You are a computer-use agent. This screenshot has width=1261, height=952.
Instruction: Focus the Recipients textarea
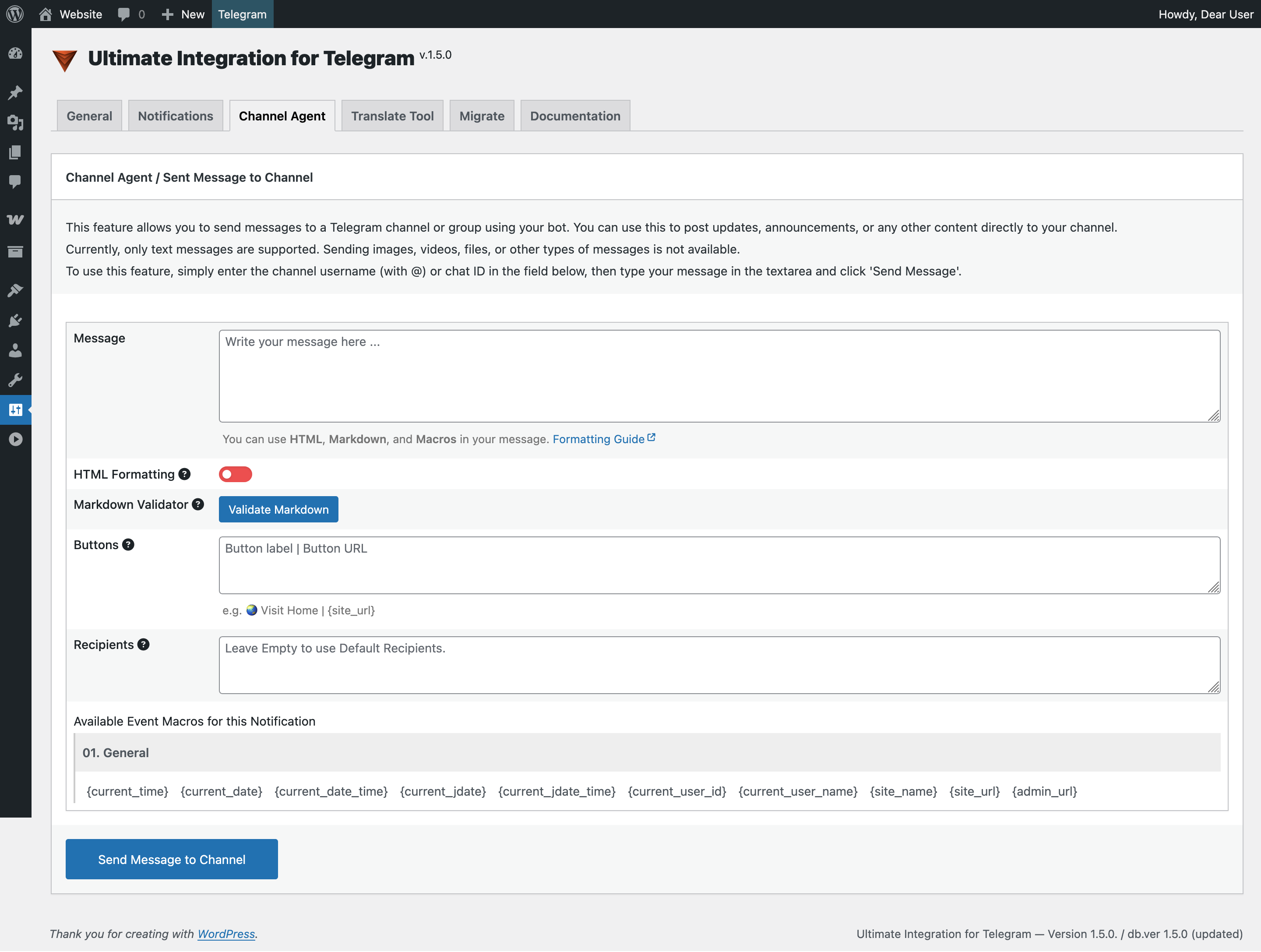pyautogui.click(x=719, y=665)
